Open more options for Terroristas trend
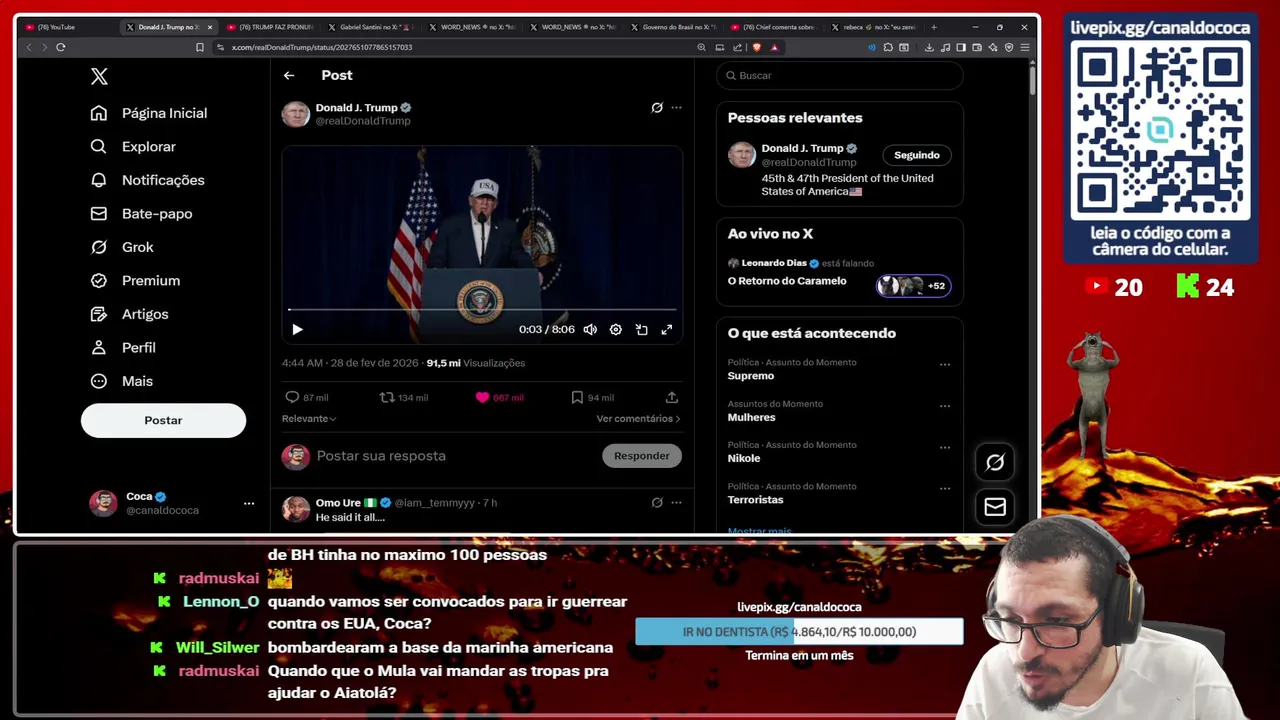1280x720 pixels. click(945, 488)
